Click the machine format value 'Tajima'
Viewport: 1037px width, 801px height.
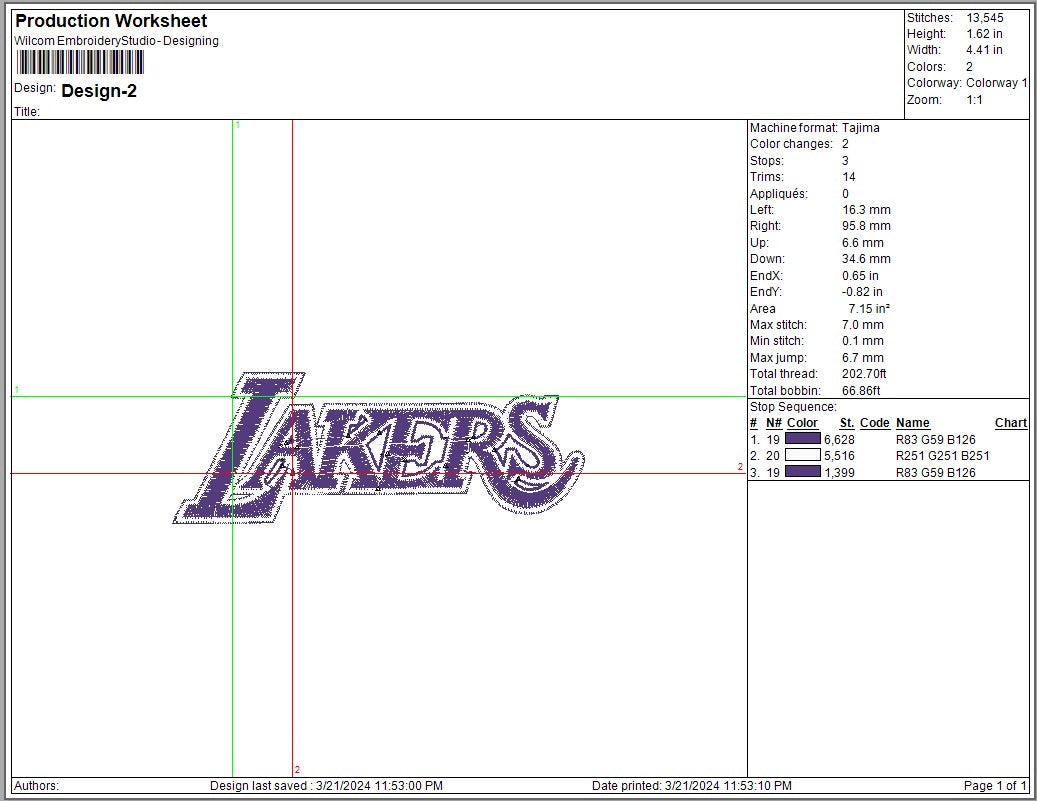pos(860,128)
